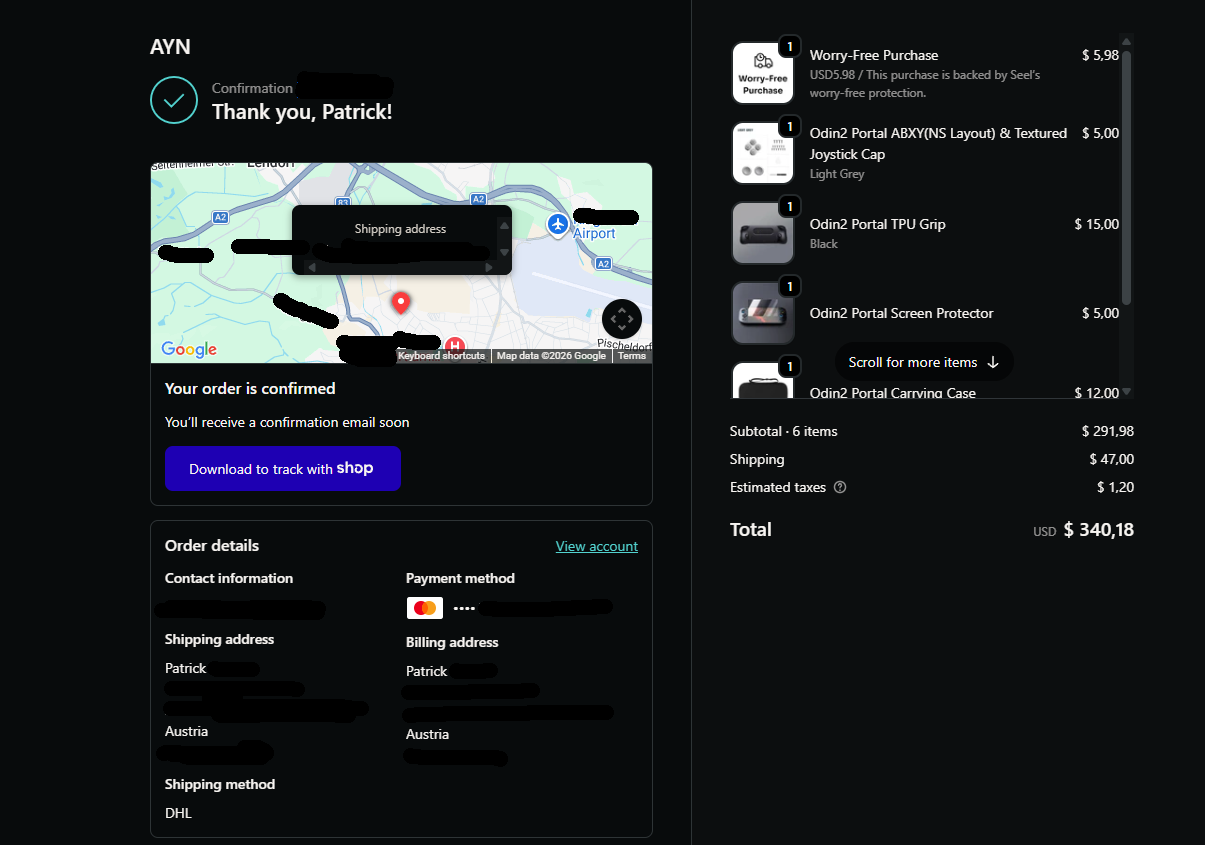Click the 'Worry-Free Purchase' item name

(x=874, y=55)
